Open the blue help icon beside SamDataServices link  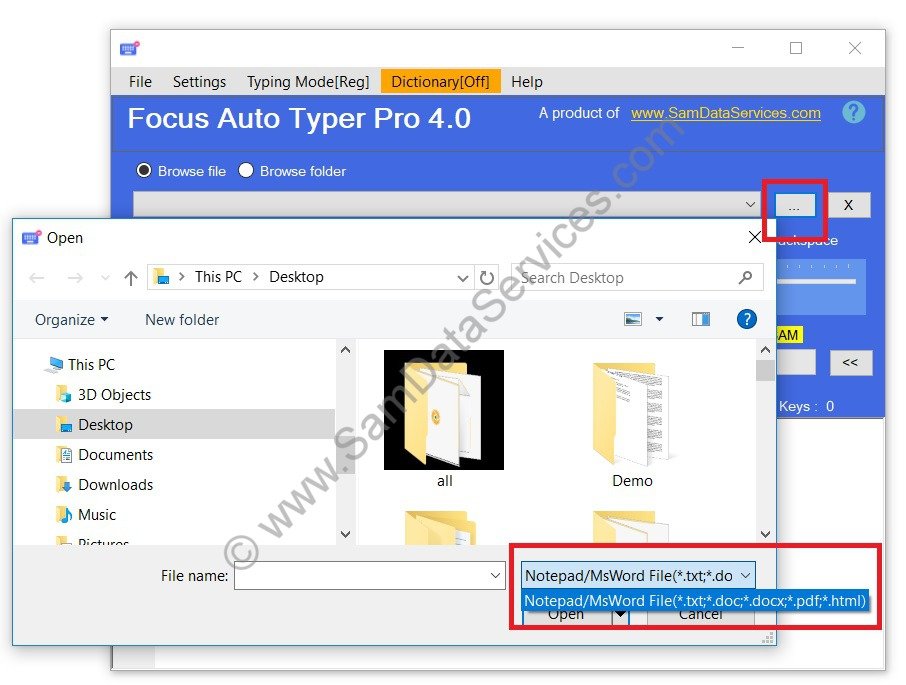pos(853,112)
